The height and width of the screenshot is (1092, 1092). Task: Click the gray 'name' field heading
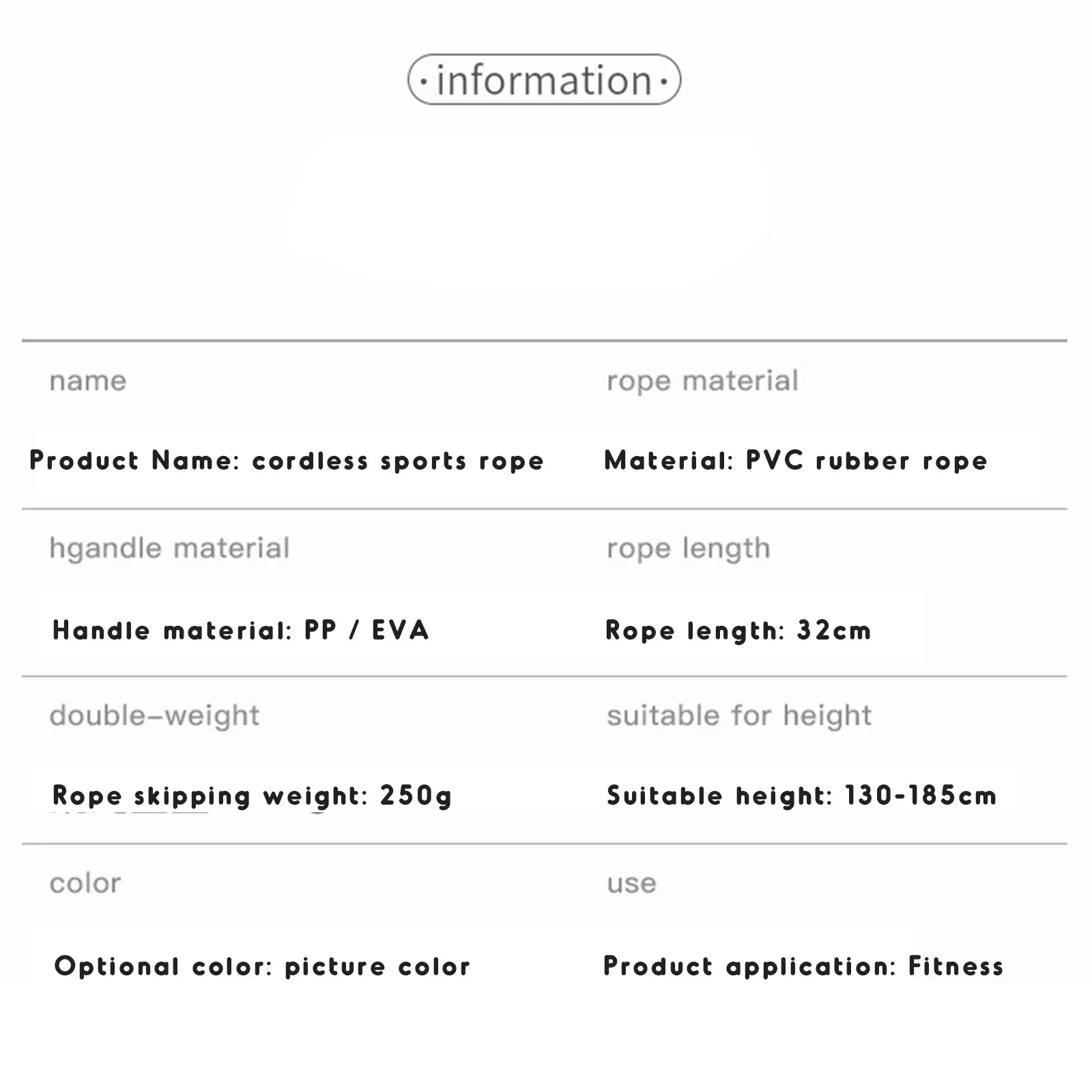[x=88, y=381]
